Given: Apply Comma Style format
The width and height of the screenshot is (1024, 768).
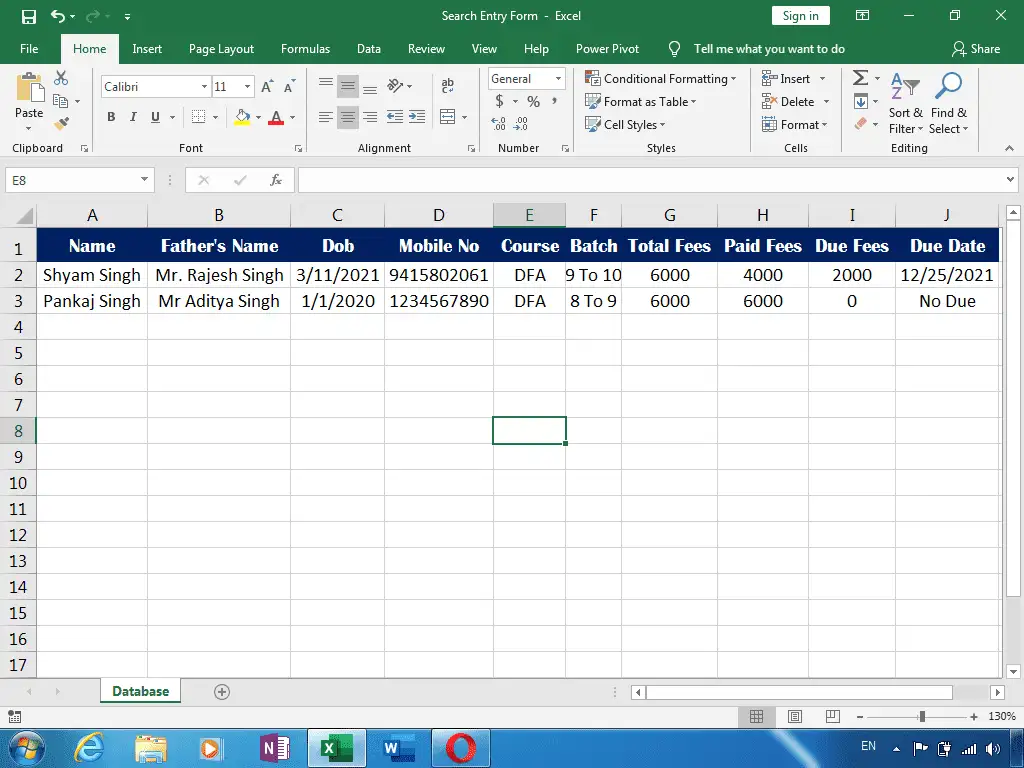Looking at the screenshot, I should pyautogui.click(x=554, y=101).
